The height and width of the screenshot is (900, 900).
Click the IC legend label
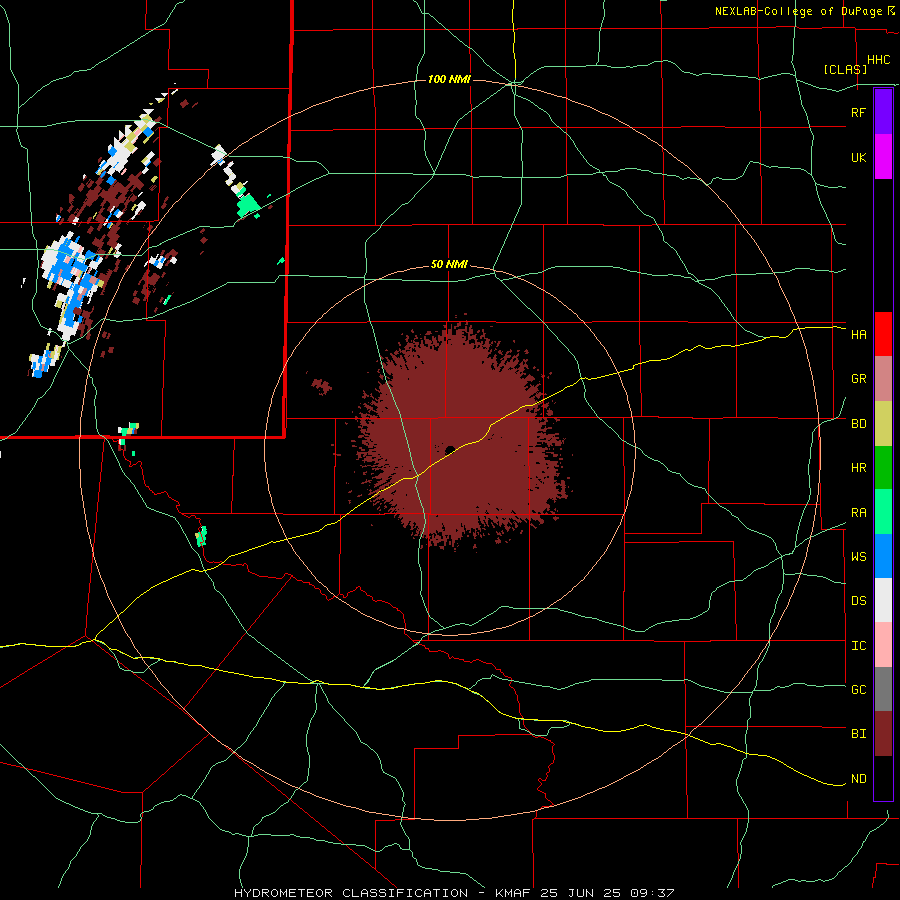click(x=858, y=646)
